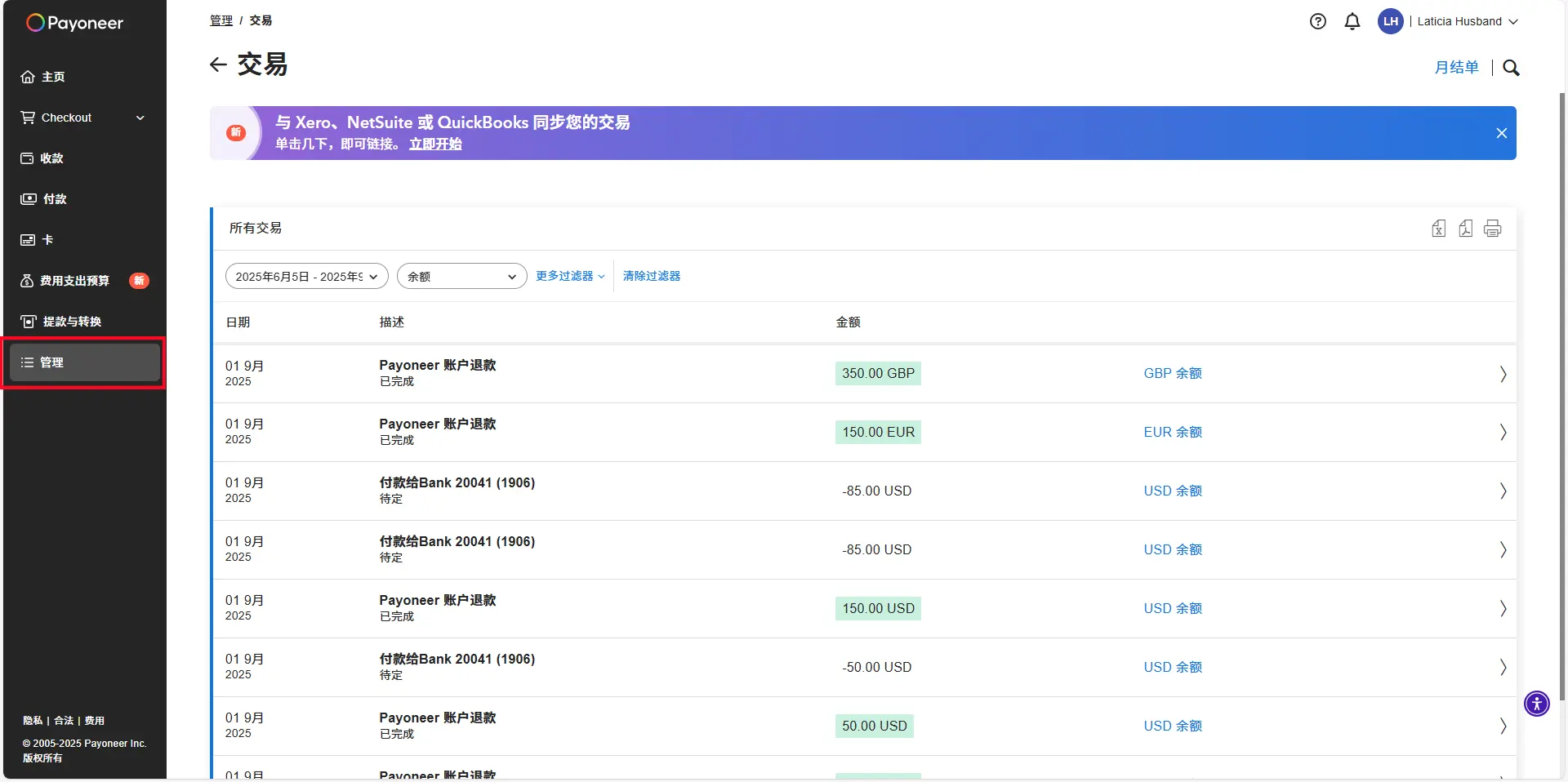Close the Xero sync banner
This screenshot has width=1568, height=782.
[1501, 133]
